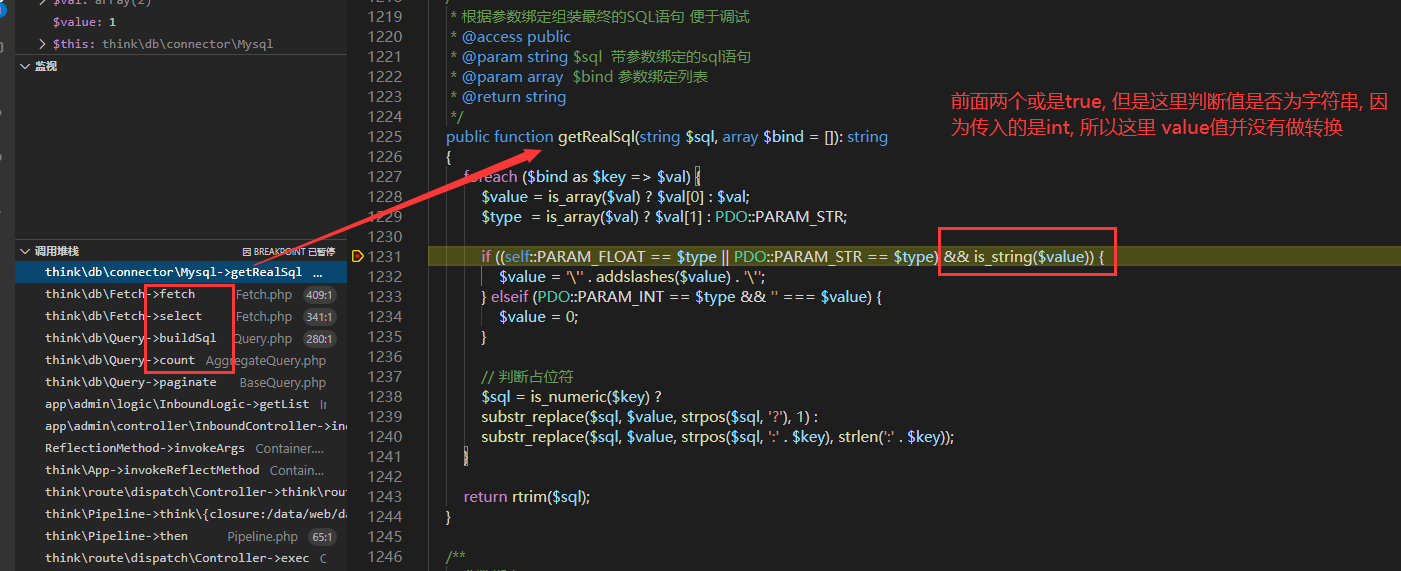
Task: Open the Pipeline->think closure stack frame
Action: pos(181,514)
